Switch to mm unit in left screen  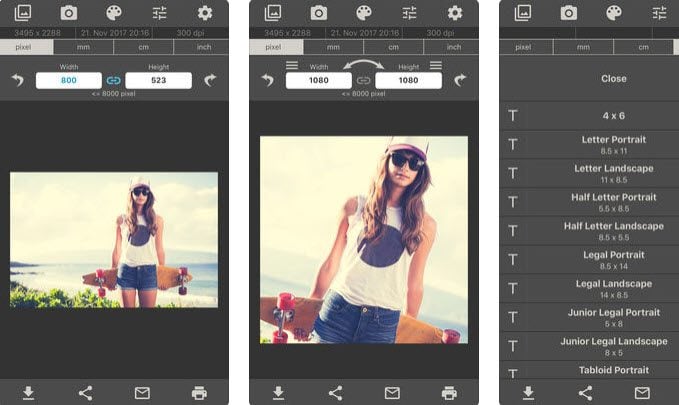pos(83,47)
